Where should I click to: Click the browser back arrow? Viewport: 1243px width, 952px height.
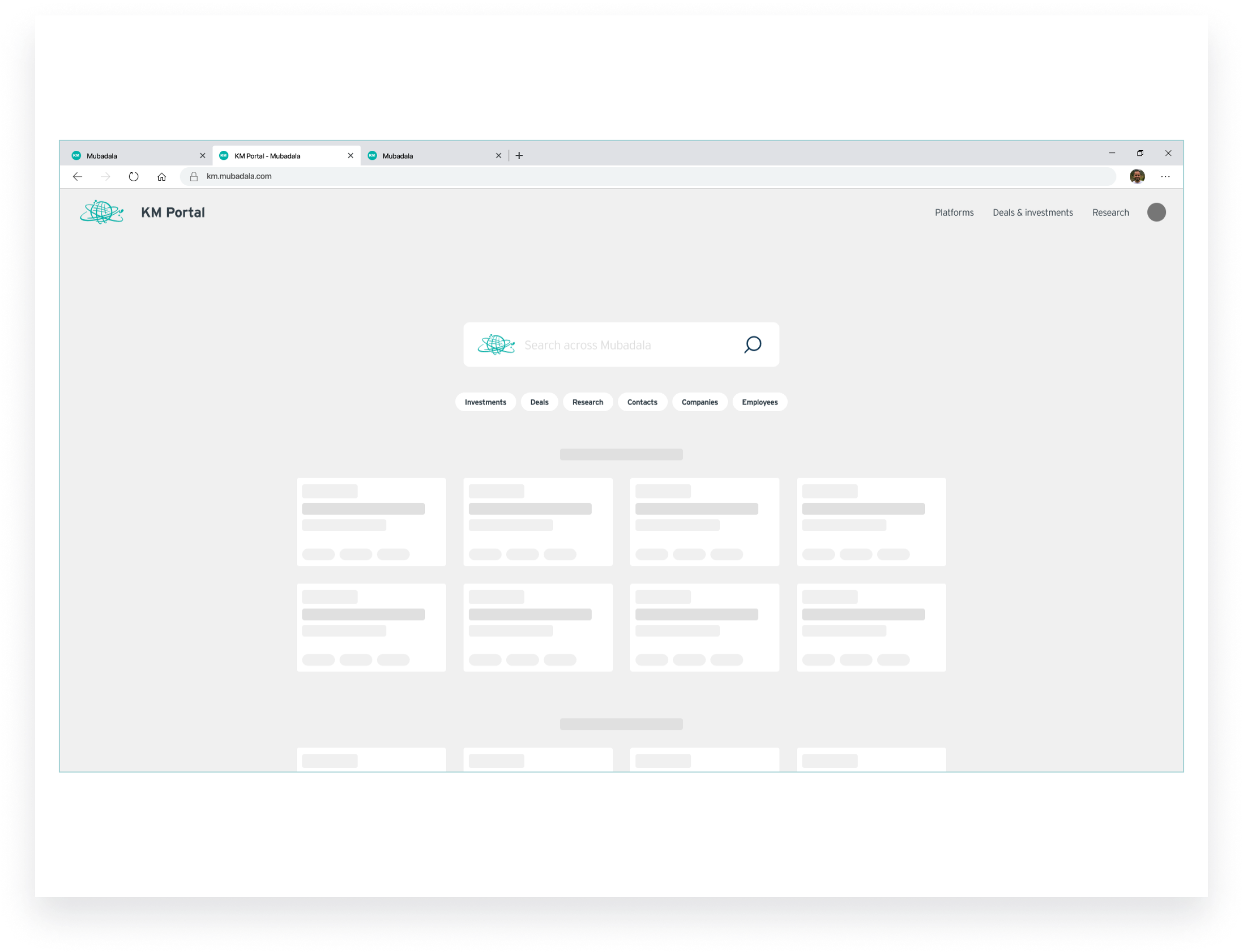pos(78,177)
